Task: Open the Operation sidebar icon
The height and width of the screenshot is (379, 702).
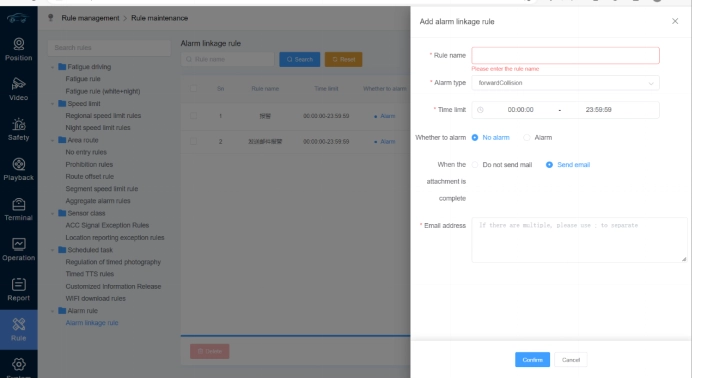Action: [18, 244]
